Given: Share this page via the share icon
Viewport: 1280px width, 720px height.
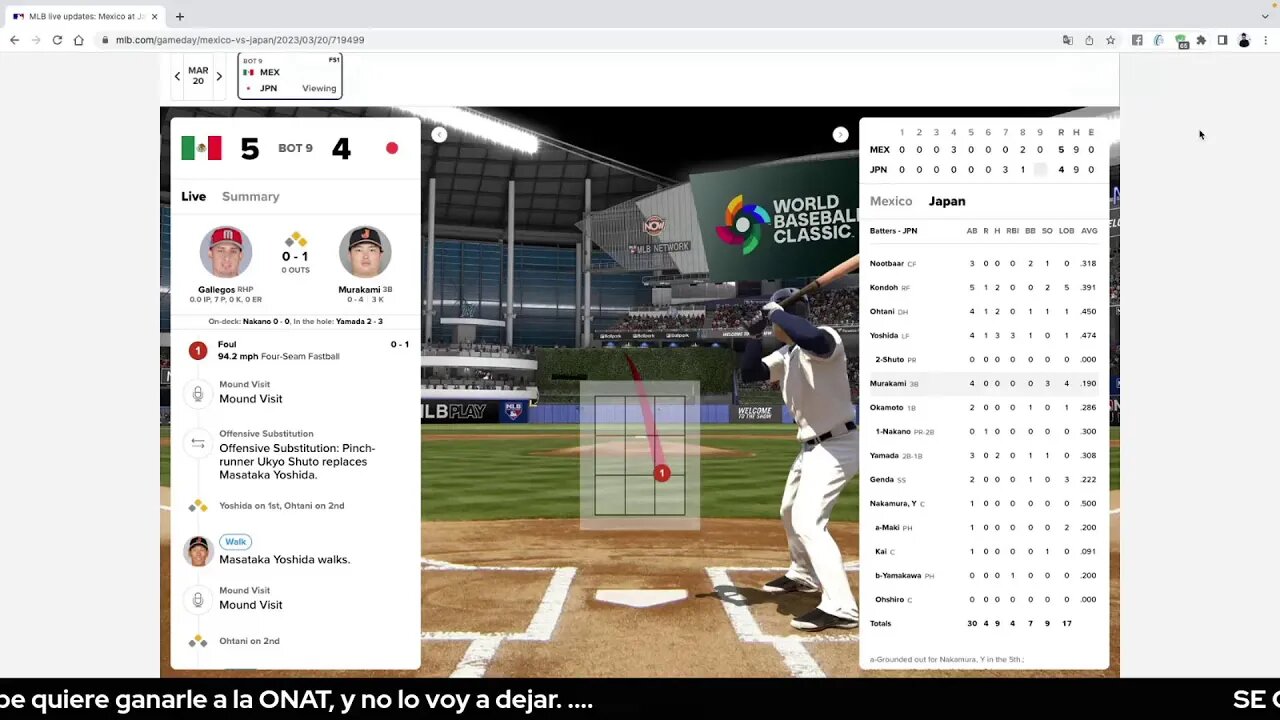Looking at the screenshot, I should (1089, 40).
